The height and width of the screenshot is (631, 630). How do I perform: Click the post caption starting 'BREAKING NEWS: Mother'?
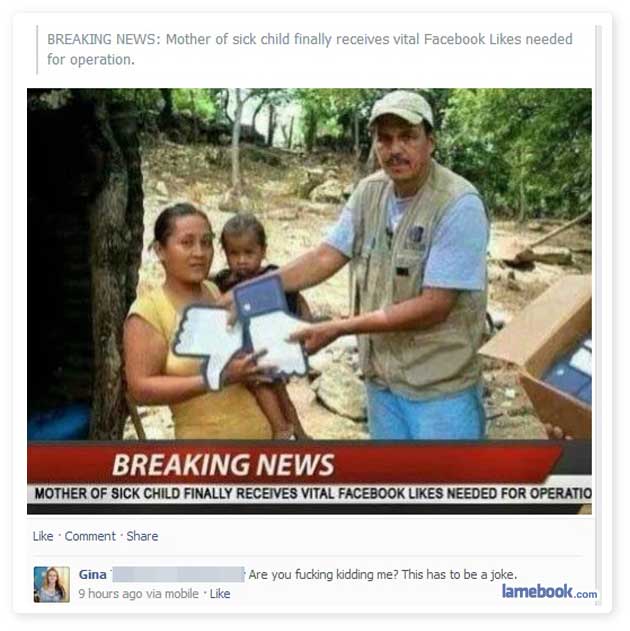click(310, 49)
